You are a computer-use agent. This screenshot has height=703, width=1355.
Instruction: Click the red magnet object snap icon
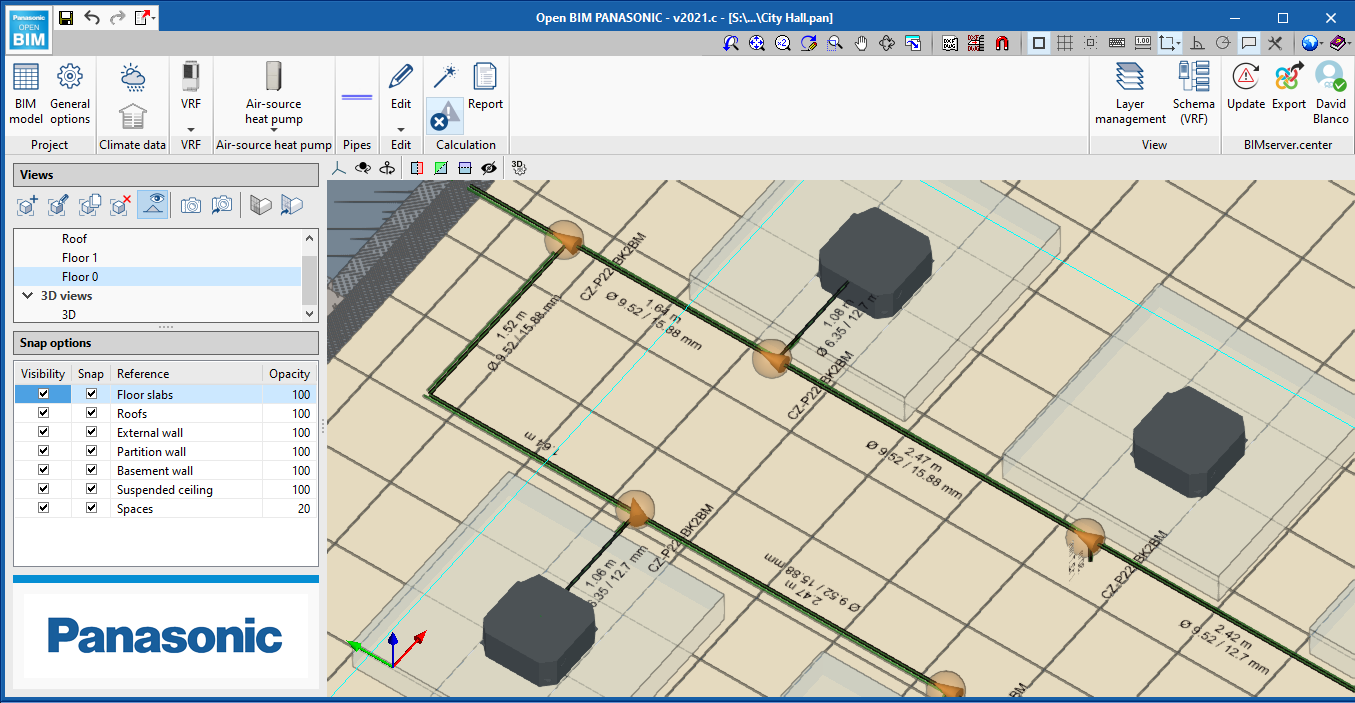1002,43
